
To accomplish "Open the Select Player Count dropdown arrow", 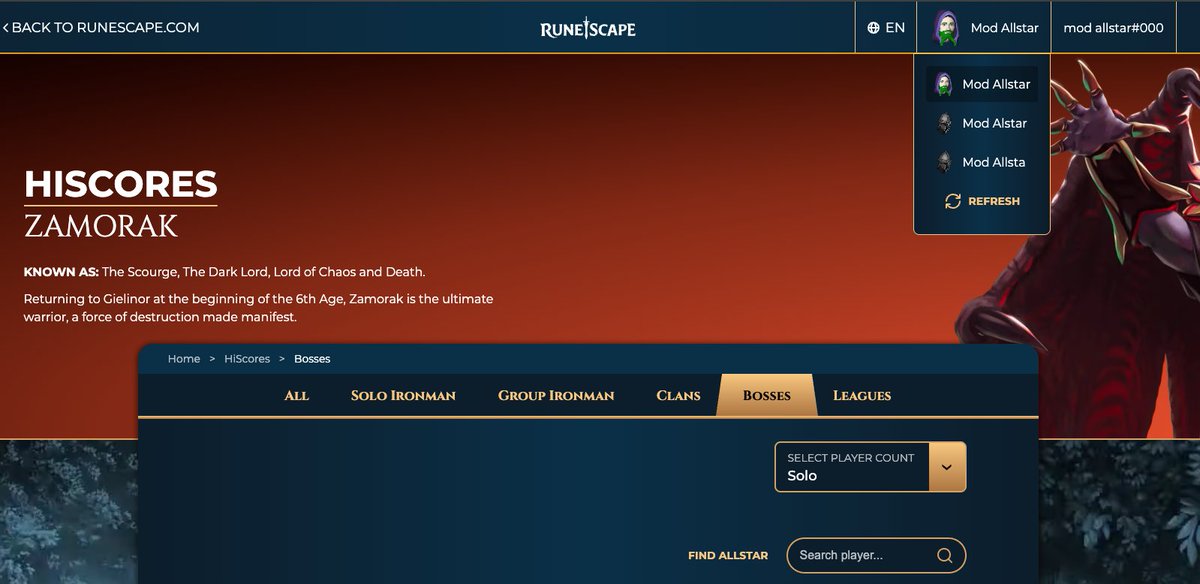I will pyautogui.click(x=947, y=467).
